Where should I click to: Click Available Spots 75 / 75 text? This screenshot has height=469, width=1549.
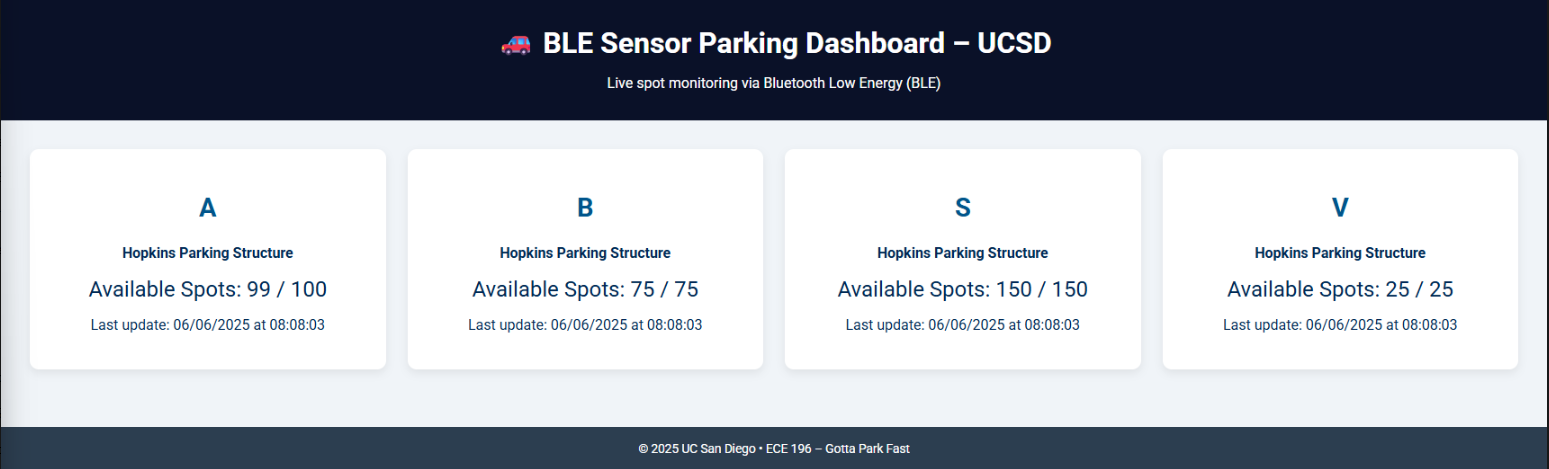point(585,290)
